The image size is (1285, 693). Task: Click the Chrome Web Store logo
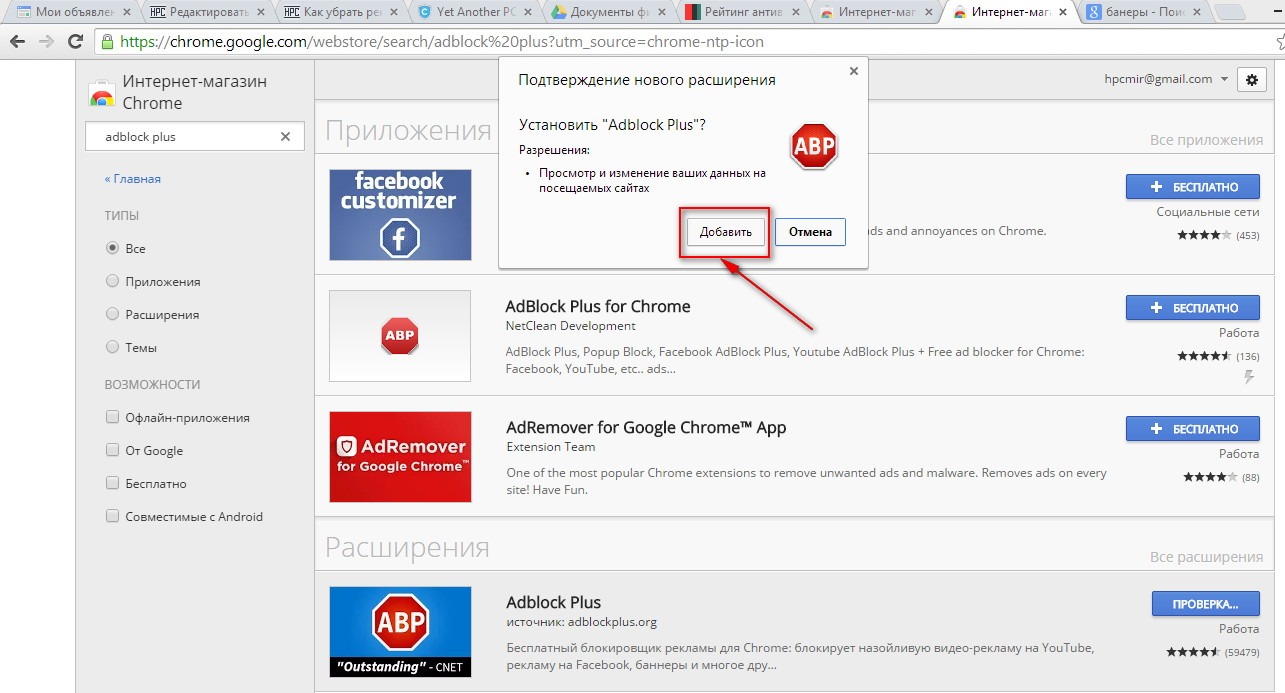click(101, 94)
